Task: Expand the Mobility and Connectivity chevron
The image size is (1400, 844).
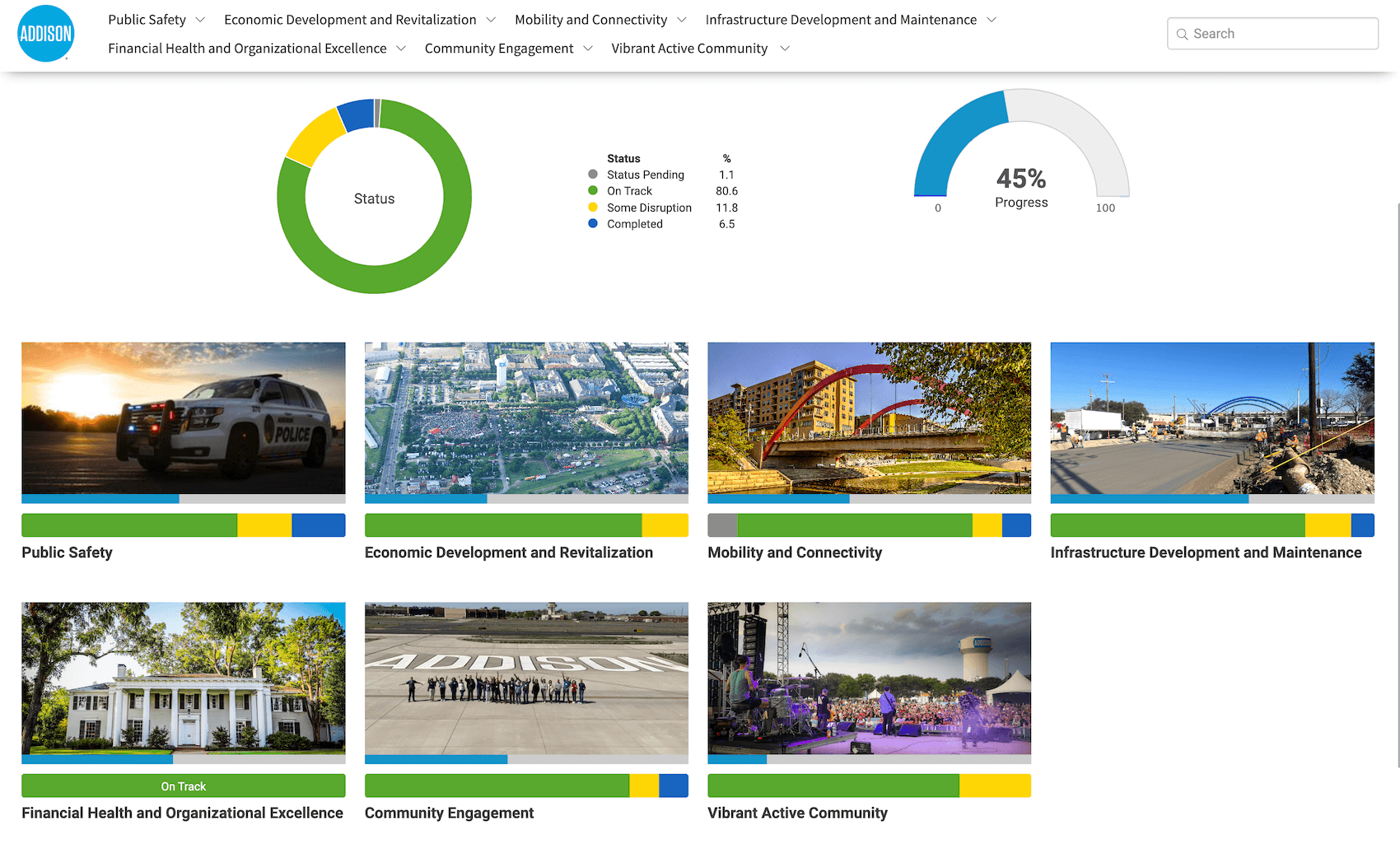Action: (682, 20)
